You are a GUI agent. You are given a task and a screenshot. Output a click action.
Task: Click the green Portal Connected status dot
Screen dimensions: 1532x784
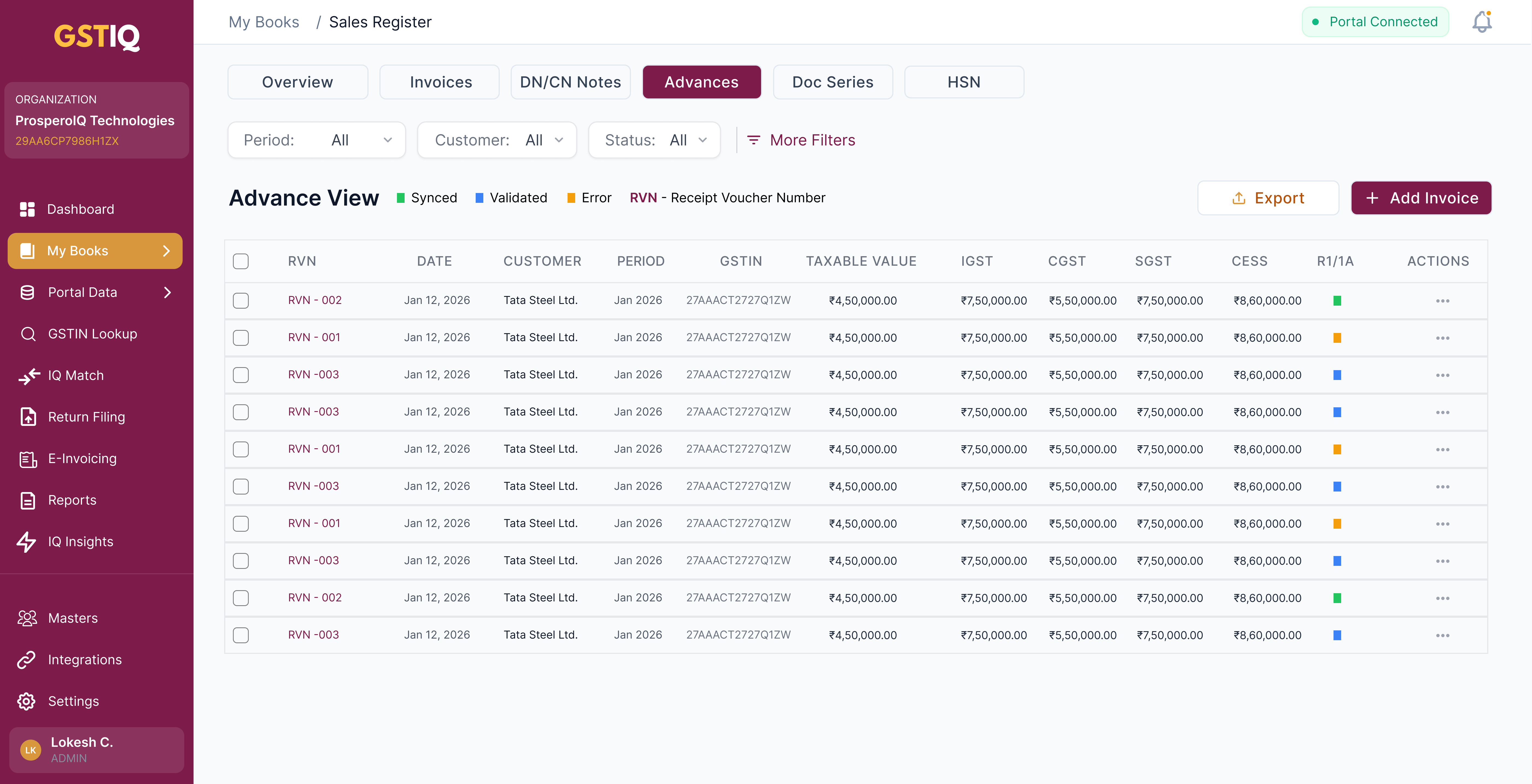click(x=1315, y=22)
